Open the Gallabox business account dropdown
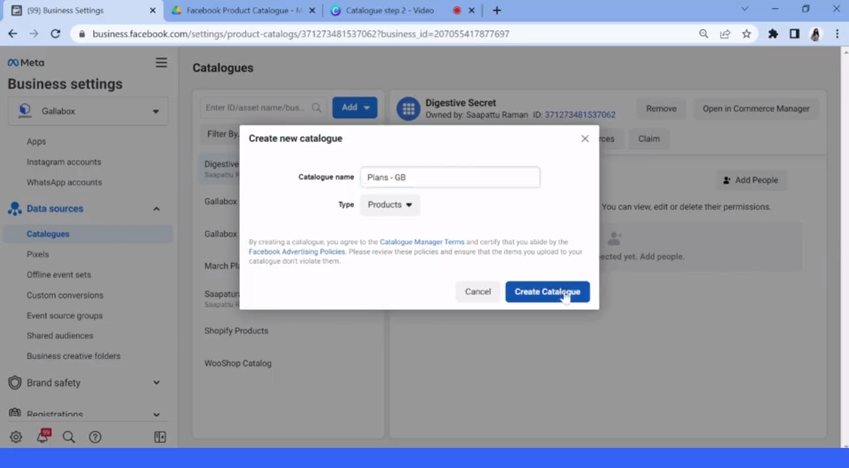849x468 pixels. pyautogui.click(x=88, y=111)
